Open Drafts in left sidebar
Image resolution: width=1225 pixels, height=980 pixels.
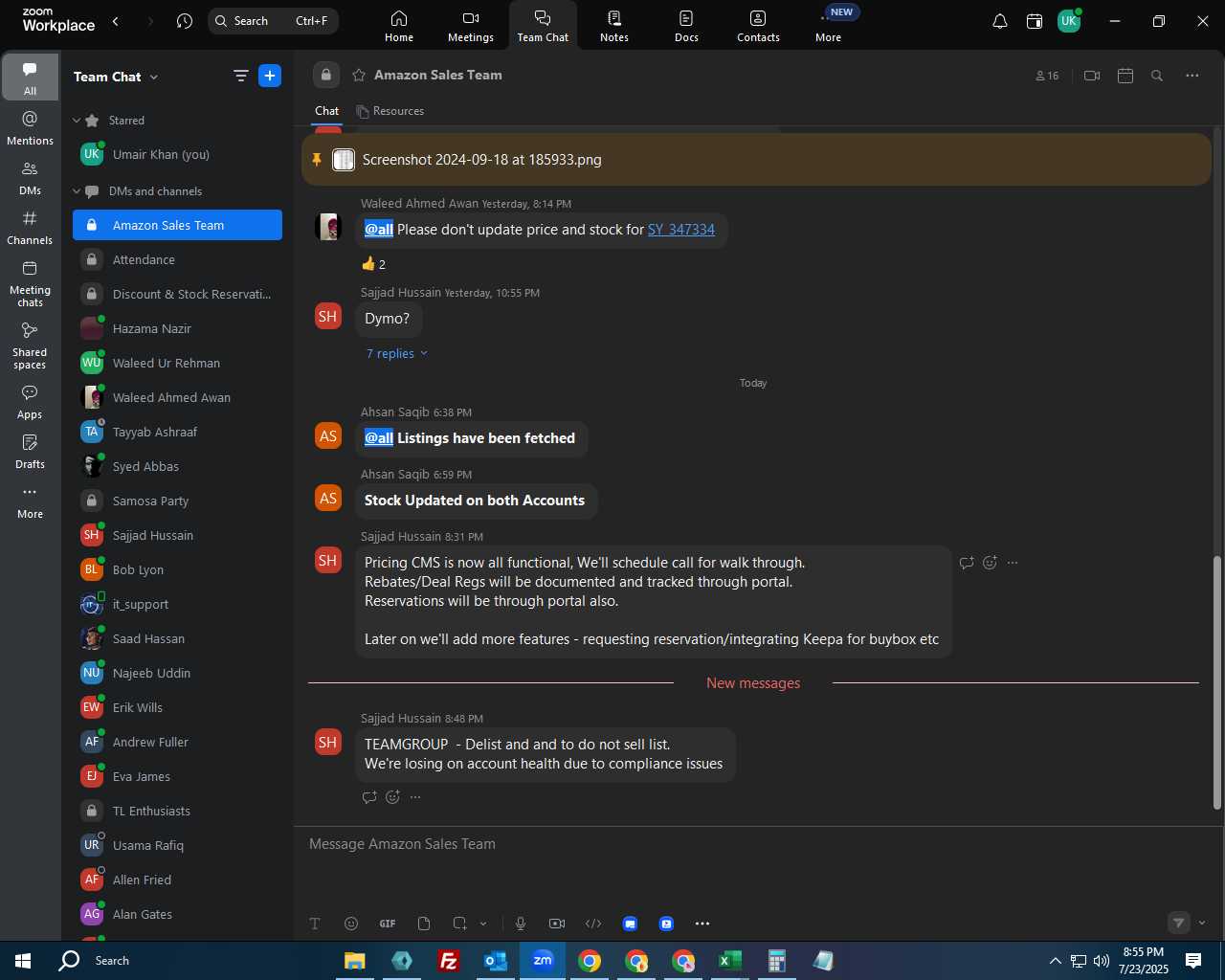coord(30,452)
